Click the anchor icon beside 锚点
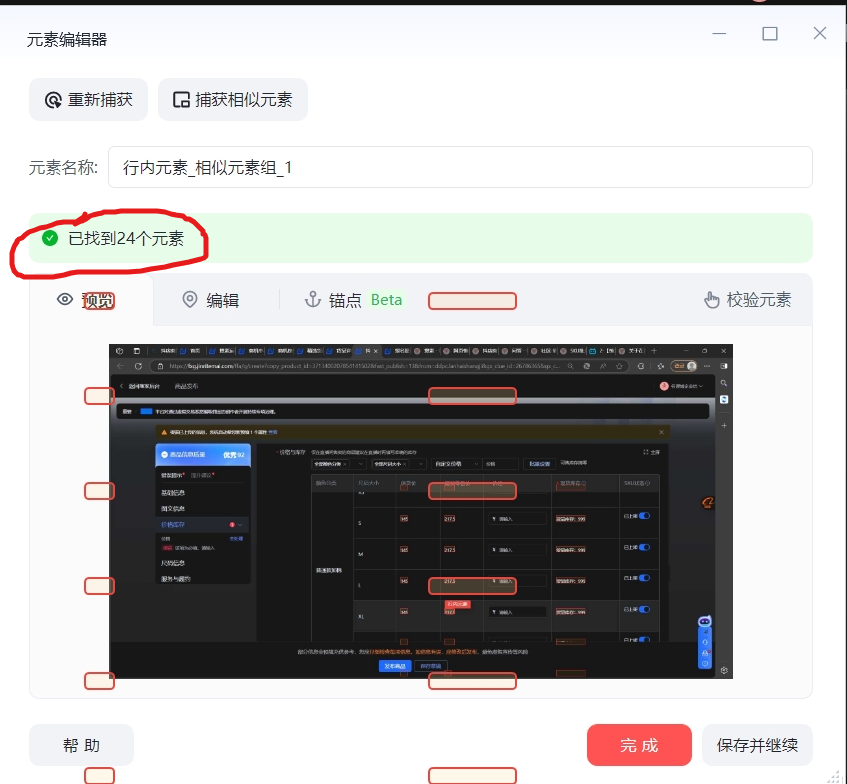This screenshot has height=784, width=847. pos(312,300)
